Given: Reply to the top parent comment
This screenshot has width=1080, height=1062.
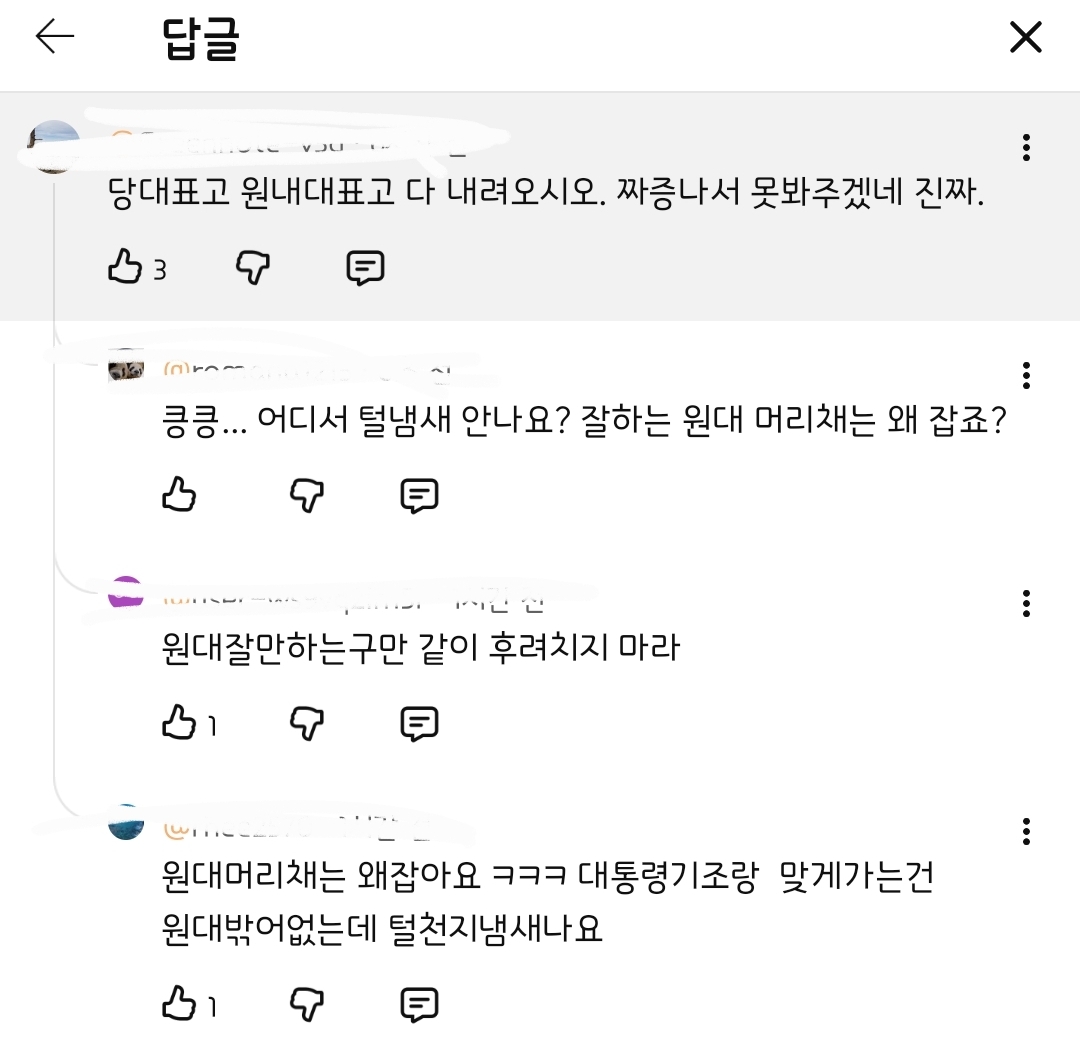Looking at the screenshot, I should 365,267.
